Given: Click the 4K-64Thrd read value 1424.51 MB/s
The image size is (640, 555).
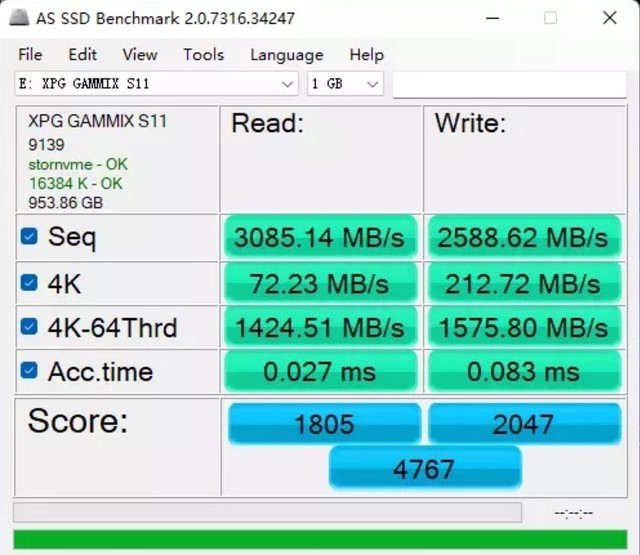Looking at the screenshot, I should click(x=320, y=327).
